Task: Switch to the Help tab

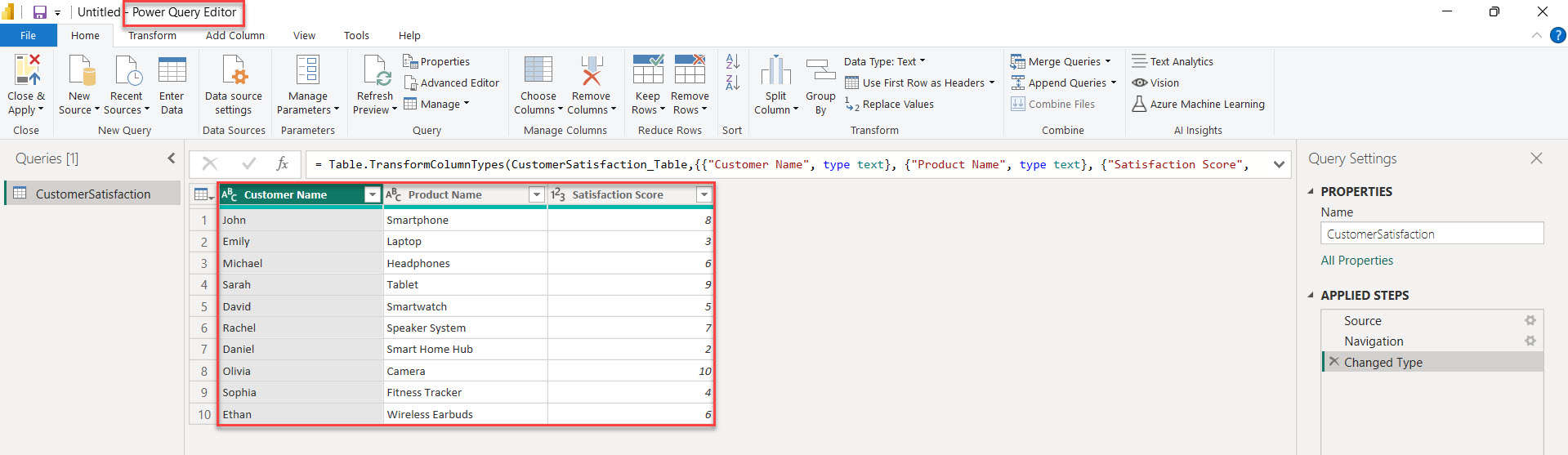Action: click(x=409, y=35)
